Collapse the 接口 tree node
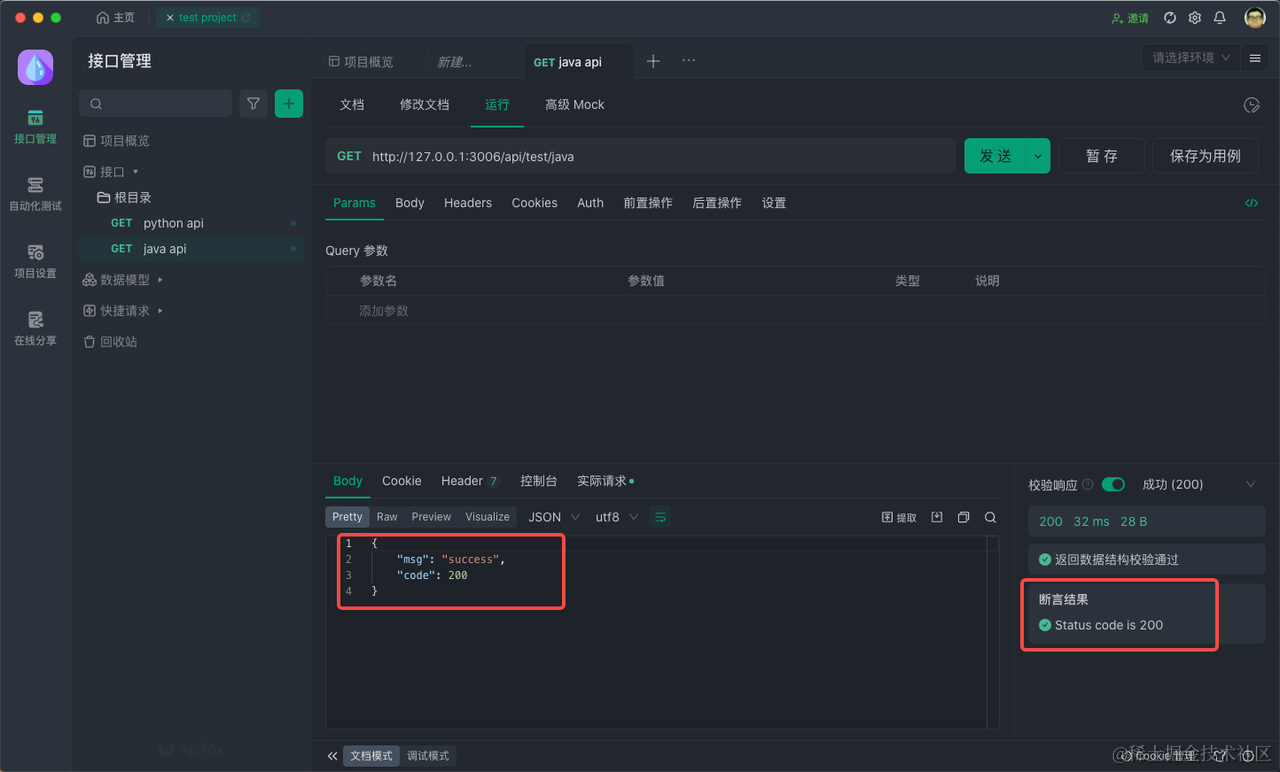Screen dimensions: 1280x772 pos(135,172)
